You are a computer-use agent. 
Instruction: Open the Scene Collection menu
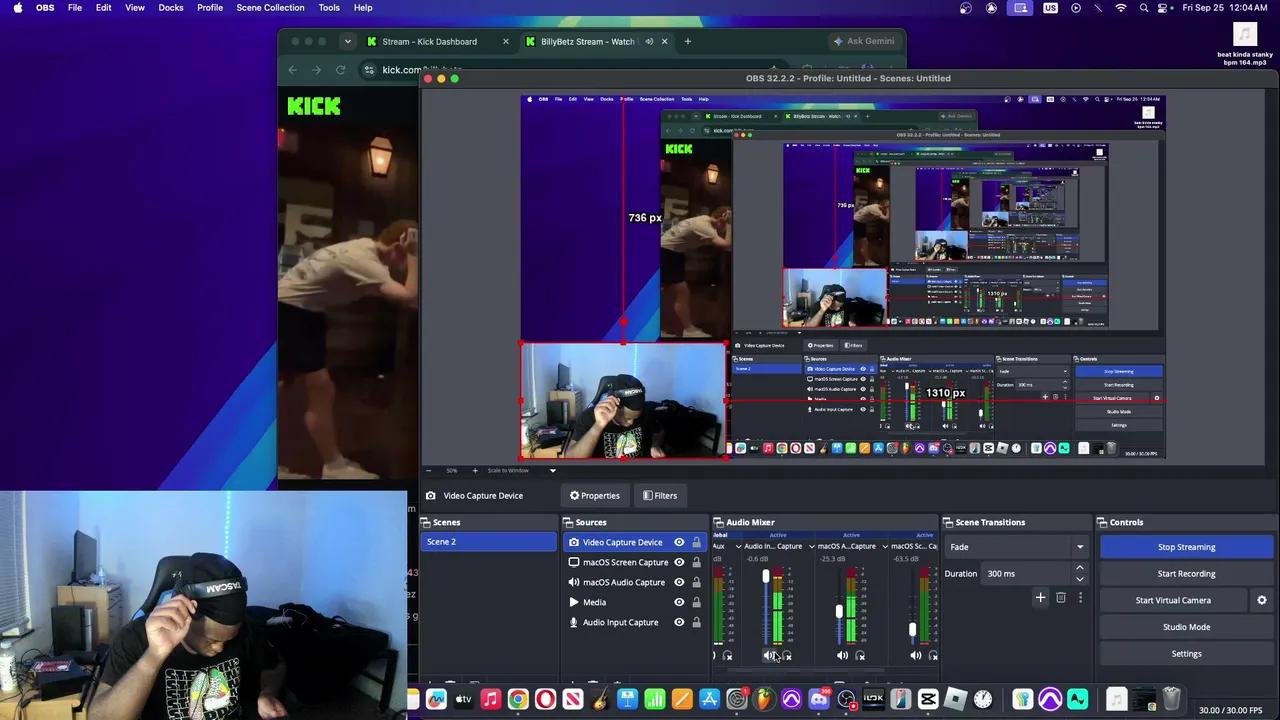[270, 8]
